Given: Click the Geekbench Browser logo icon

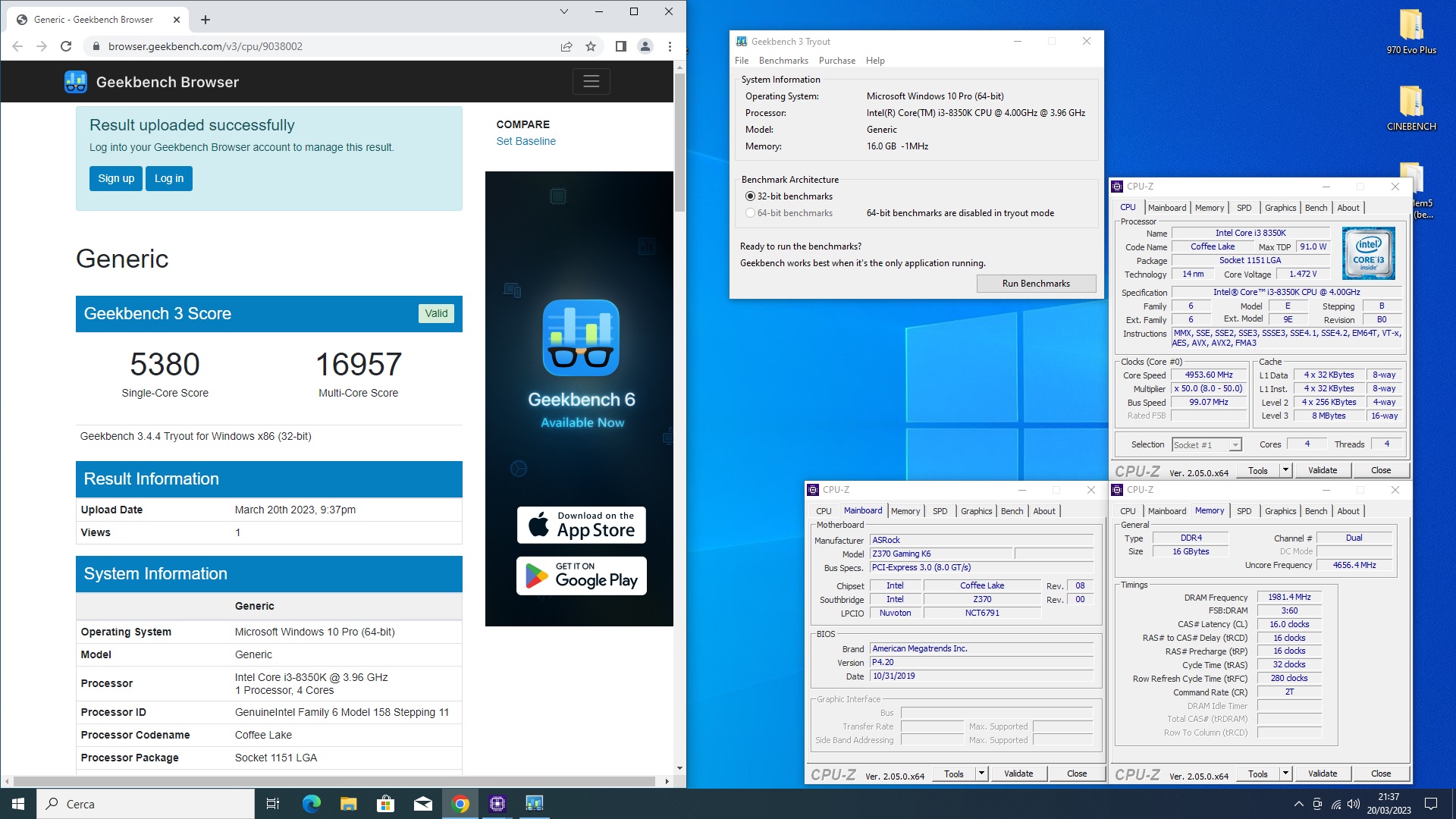Looking at the screenshot, I should point(76,82).
